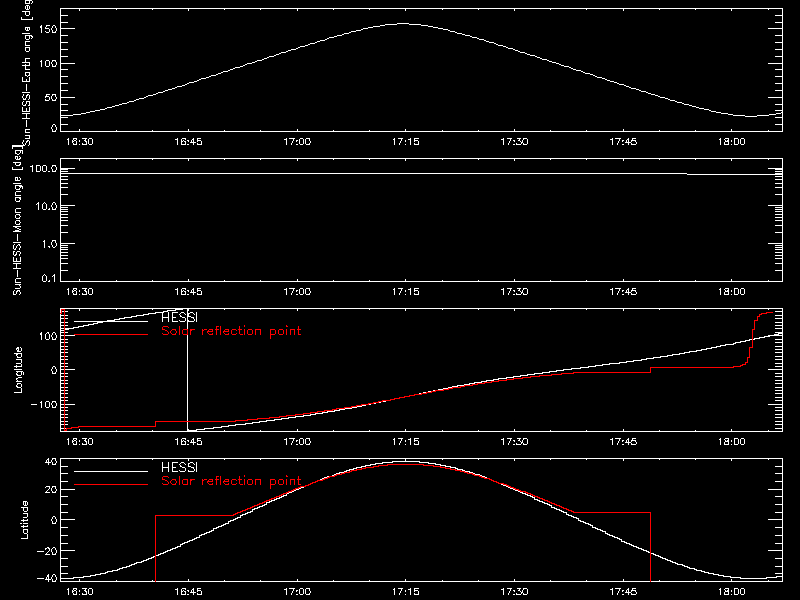The image size is (800, 600).
Task: Select HESSI legend label in Longitude plot
Action: point(179,317)
